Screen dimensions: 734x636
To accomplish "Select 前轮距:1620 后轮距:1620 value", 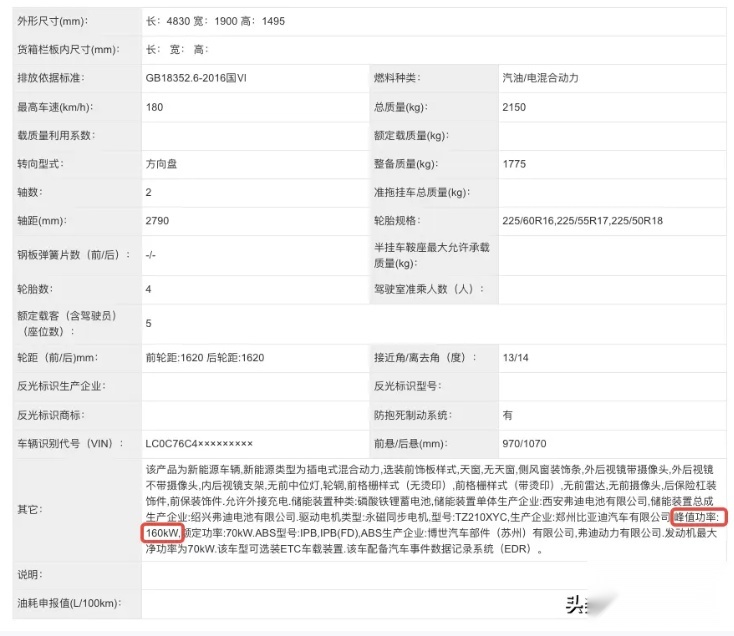I will click(x=205, y=358).
